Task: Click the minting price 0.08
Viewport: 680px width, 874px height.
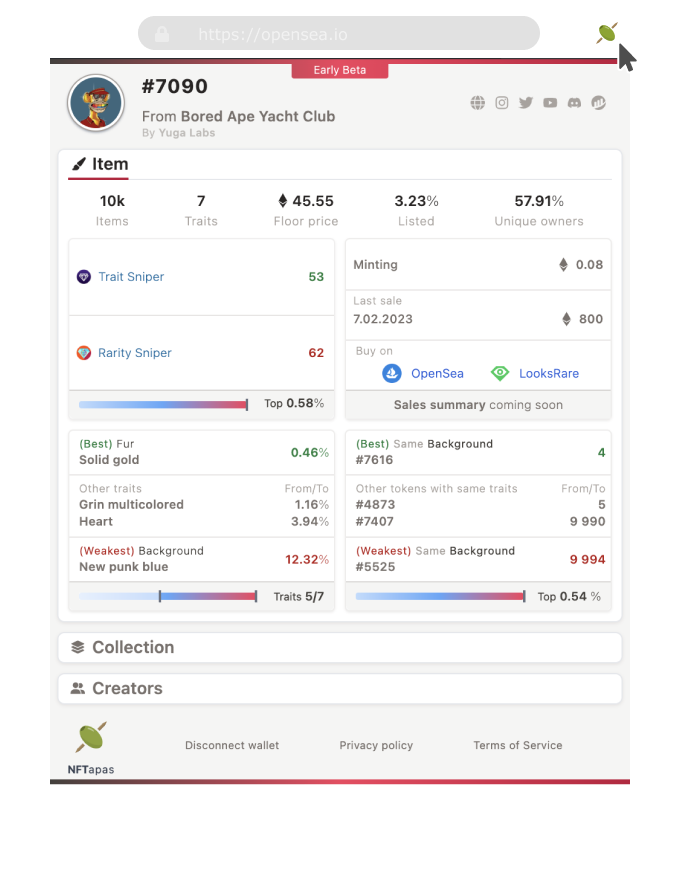Action: point(589,264)
